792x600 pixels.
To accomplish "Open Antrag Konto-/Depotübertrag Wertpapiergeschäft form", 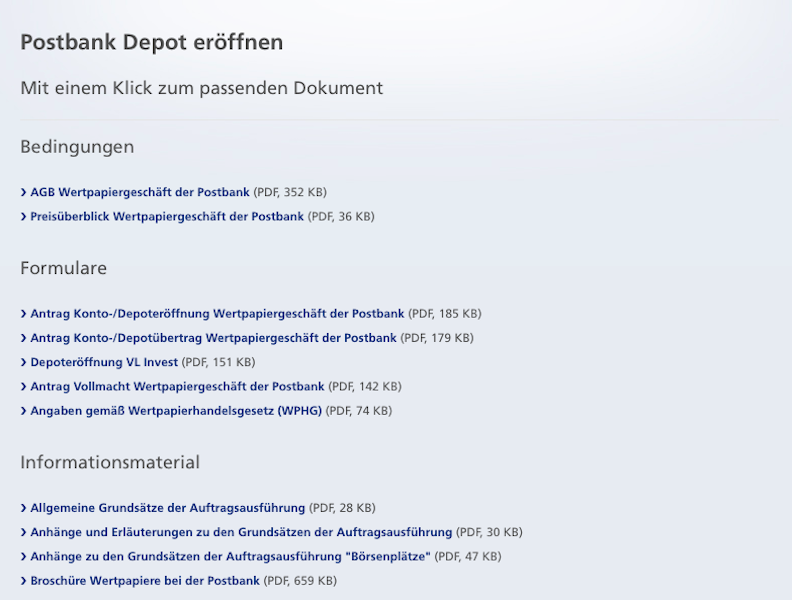I will tap(214, 338).
